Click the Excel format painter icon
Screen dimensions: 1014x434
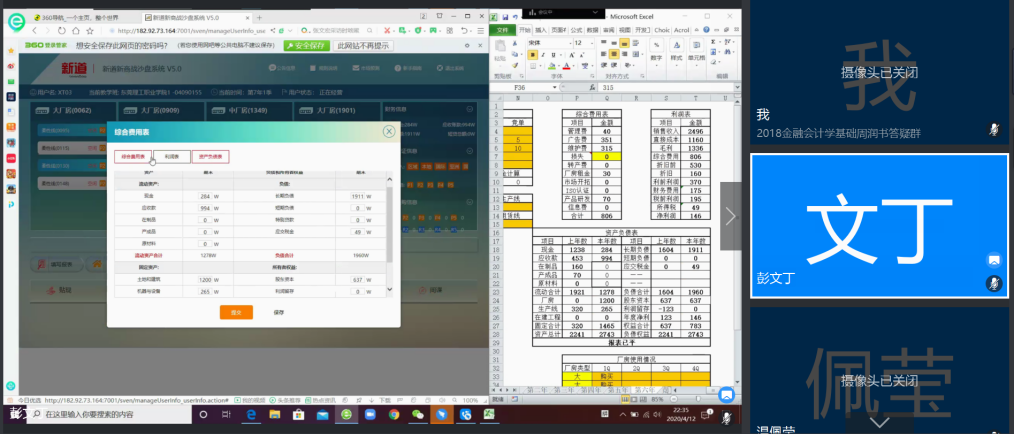tap(513, 67)
